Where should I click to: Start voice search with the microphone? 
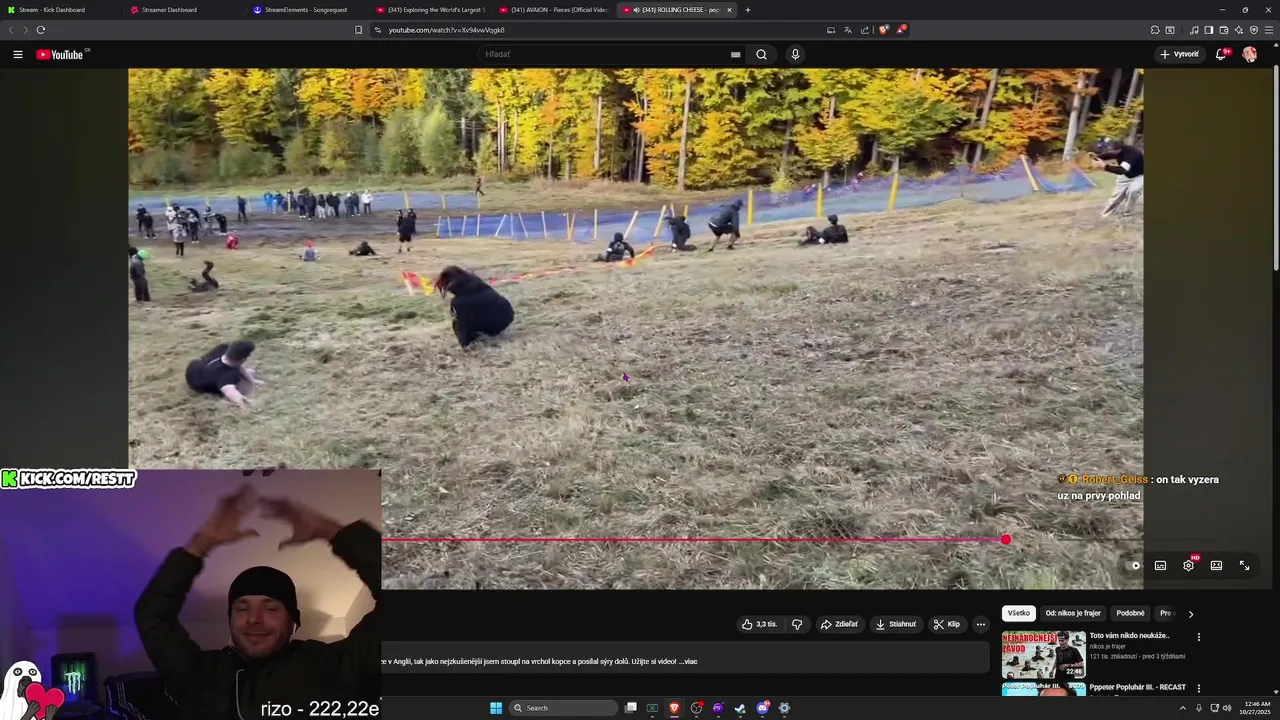pos(795,54)
